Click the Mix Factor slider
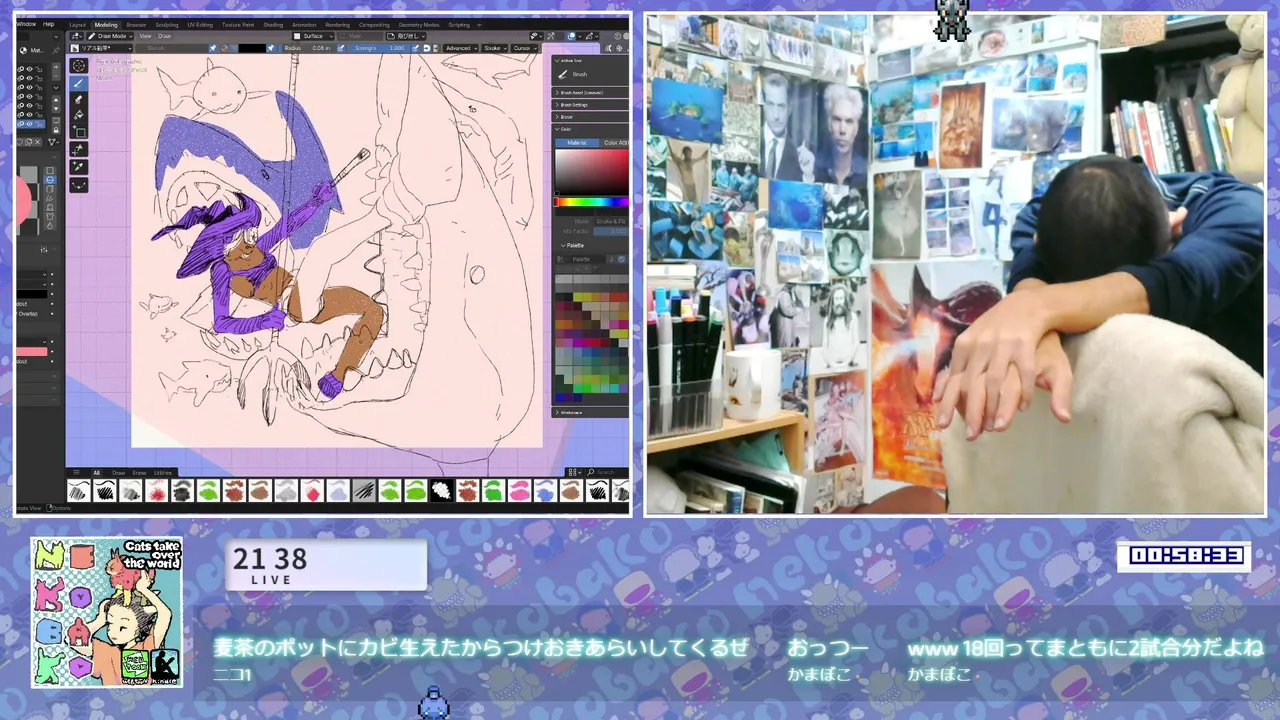Image resolution: width=1280 pixels, height=720 pixels. [611, 231]
